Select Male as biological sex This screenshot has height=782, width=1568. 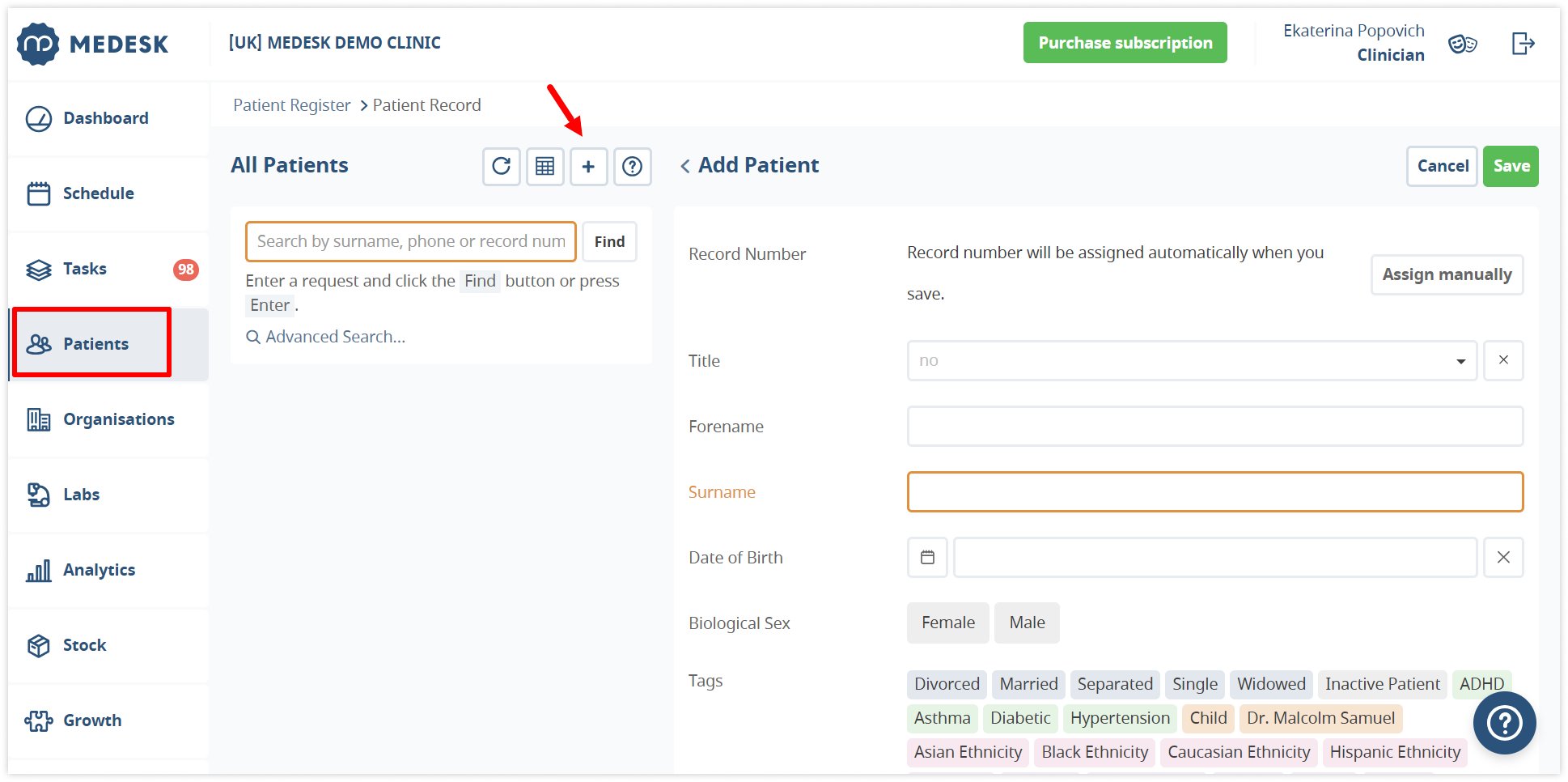(x=1027, y=623)
